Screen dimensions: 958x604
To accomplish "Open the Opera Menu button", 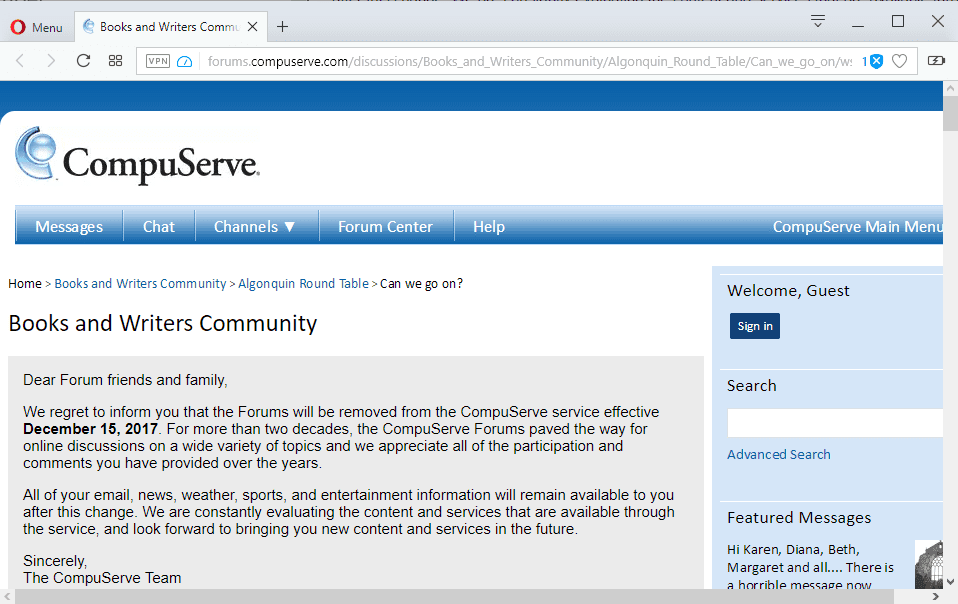I will (36, 27).
